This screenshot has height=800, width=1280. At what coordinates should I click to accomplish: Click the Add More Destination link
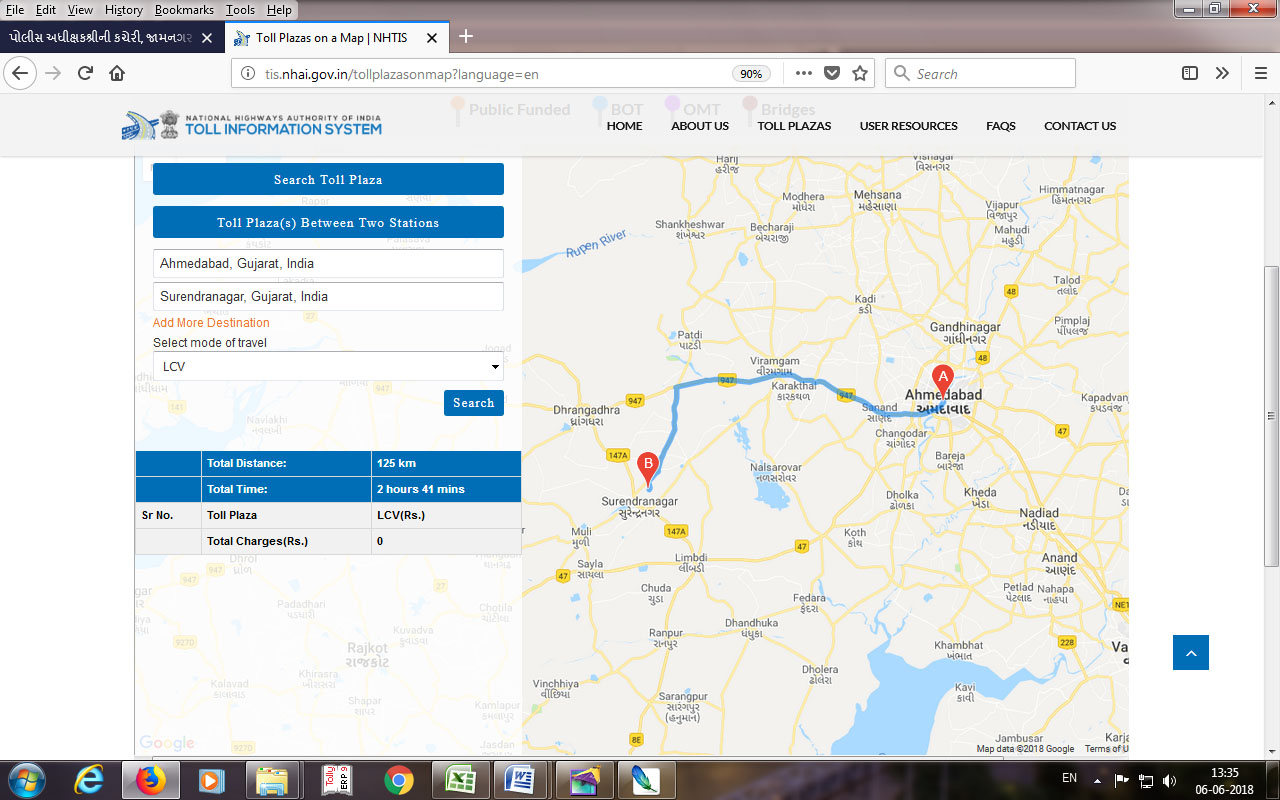click(x=211, y=323)
